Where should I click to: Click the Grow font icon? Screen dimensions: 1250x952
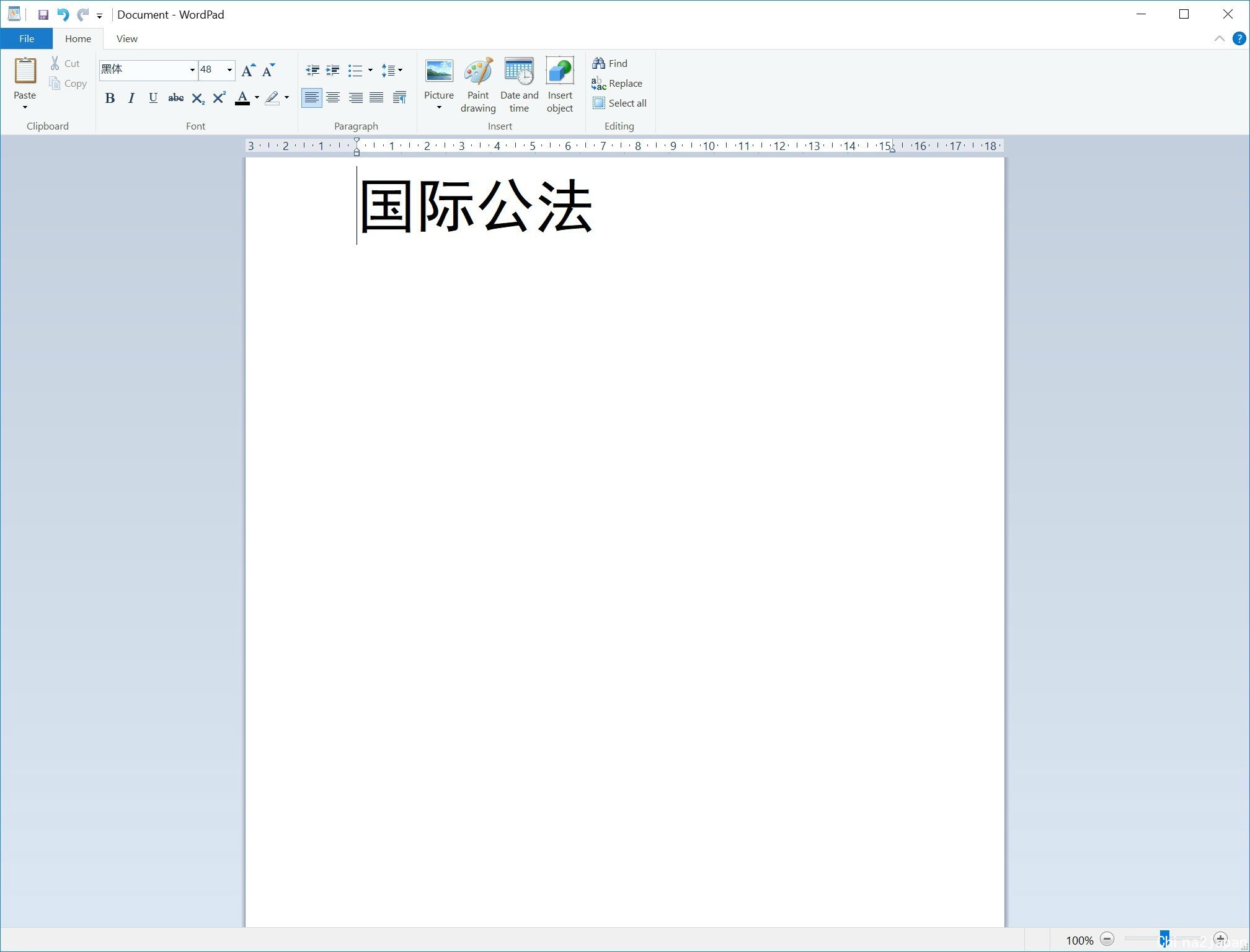pyautogui.click(x=248, y=70)
